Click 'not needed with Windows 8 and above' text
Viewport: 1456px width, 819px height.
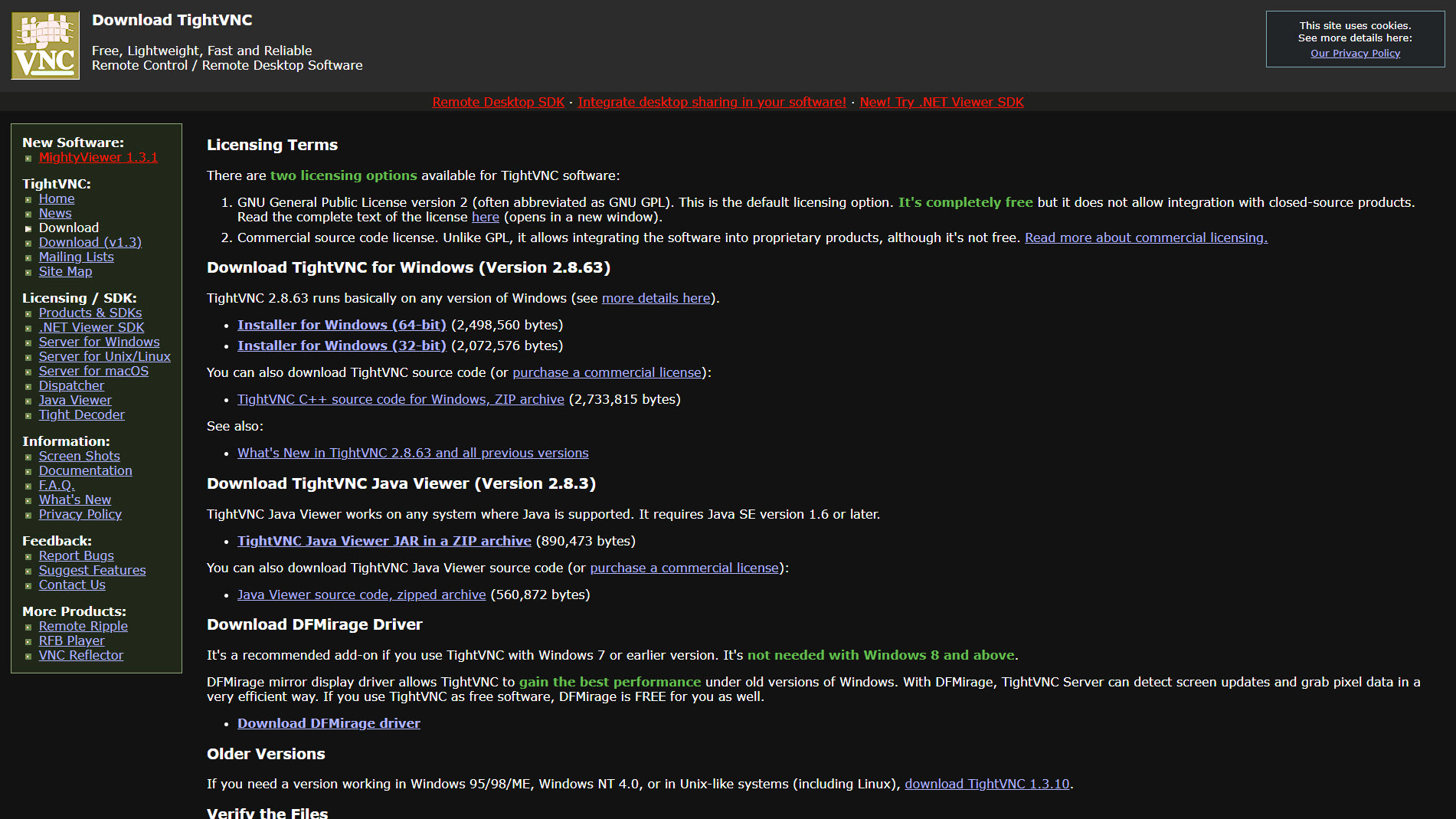click(x=881, y=655)
